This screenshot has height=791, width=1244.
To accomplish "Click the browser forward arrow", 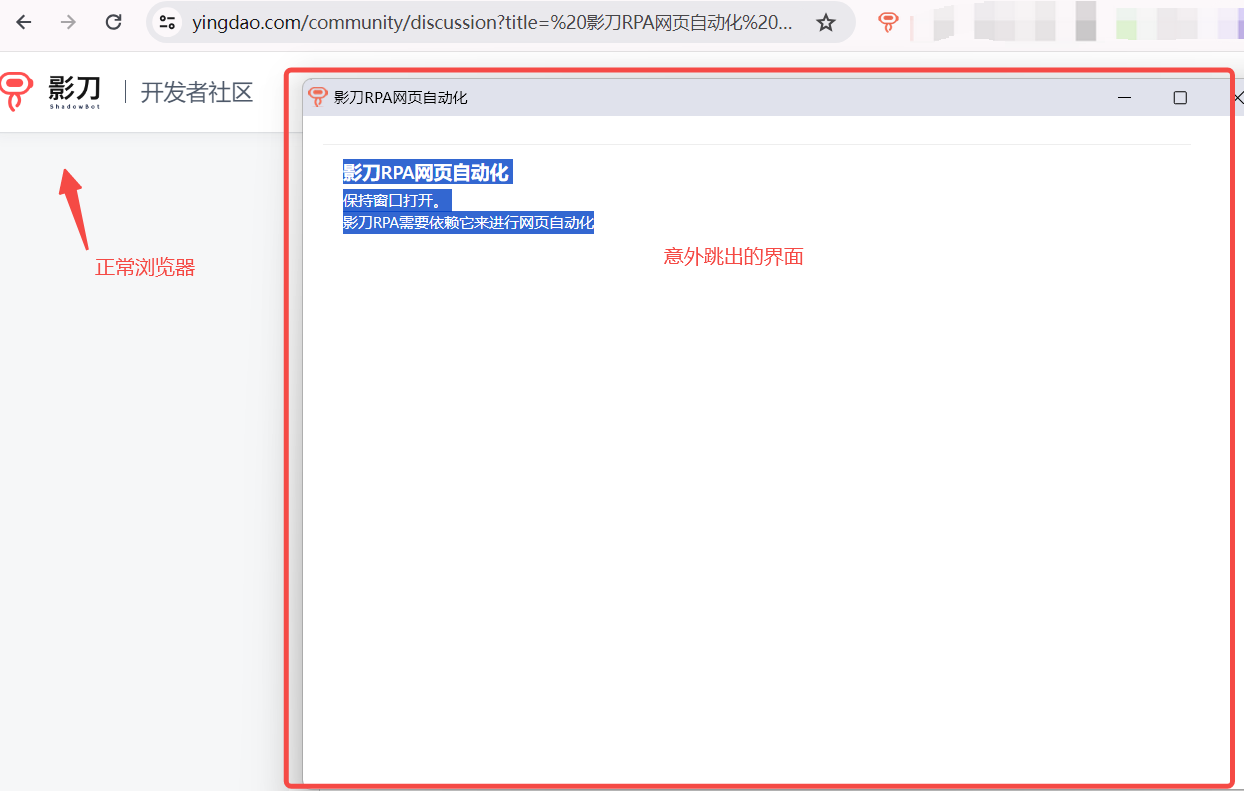I will point(68,22).
